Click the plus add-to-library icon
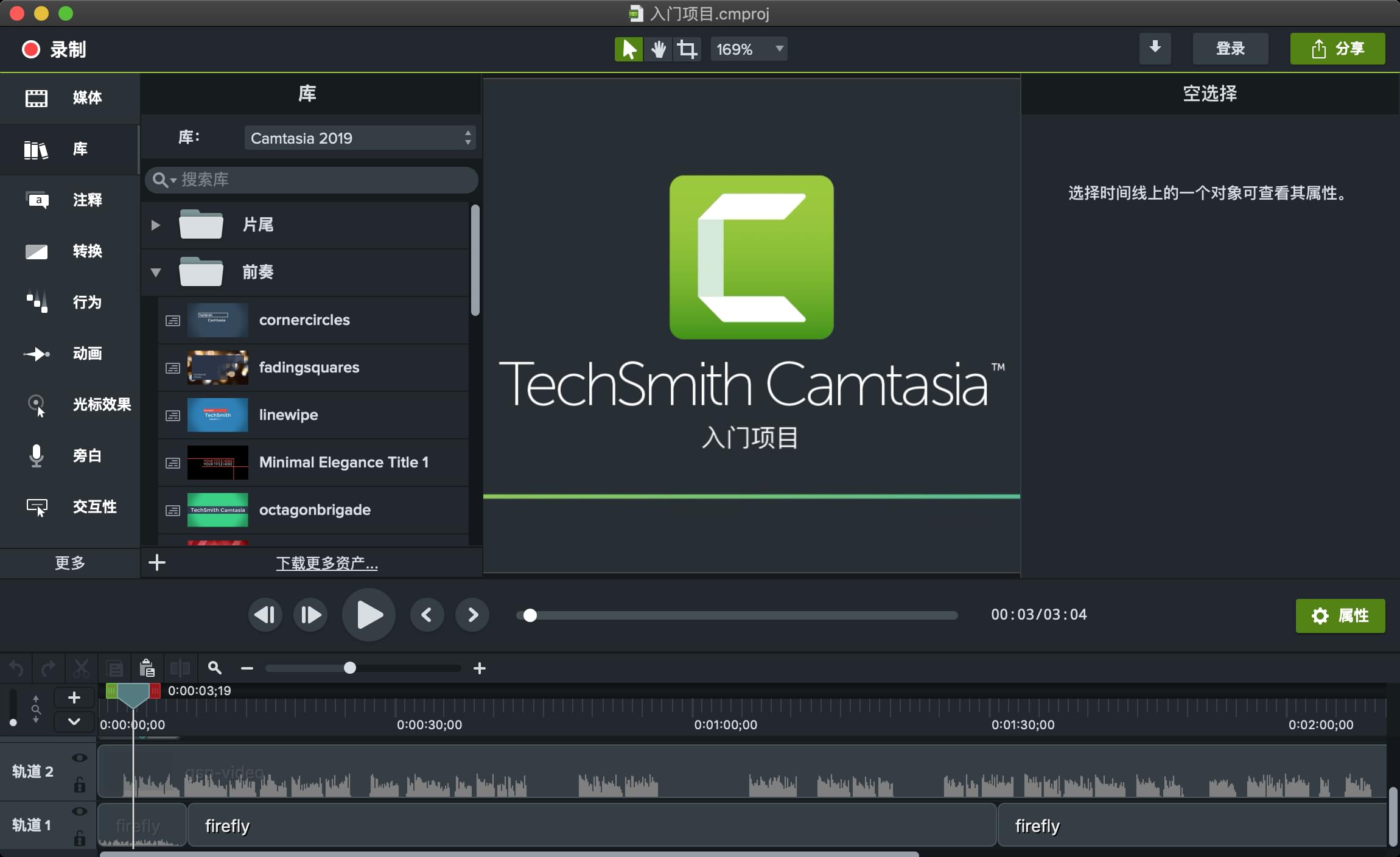 [x=157, y=562]
